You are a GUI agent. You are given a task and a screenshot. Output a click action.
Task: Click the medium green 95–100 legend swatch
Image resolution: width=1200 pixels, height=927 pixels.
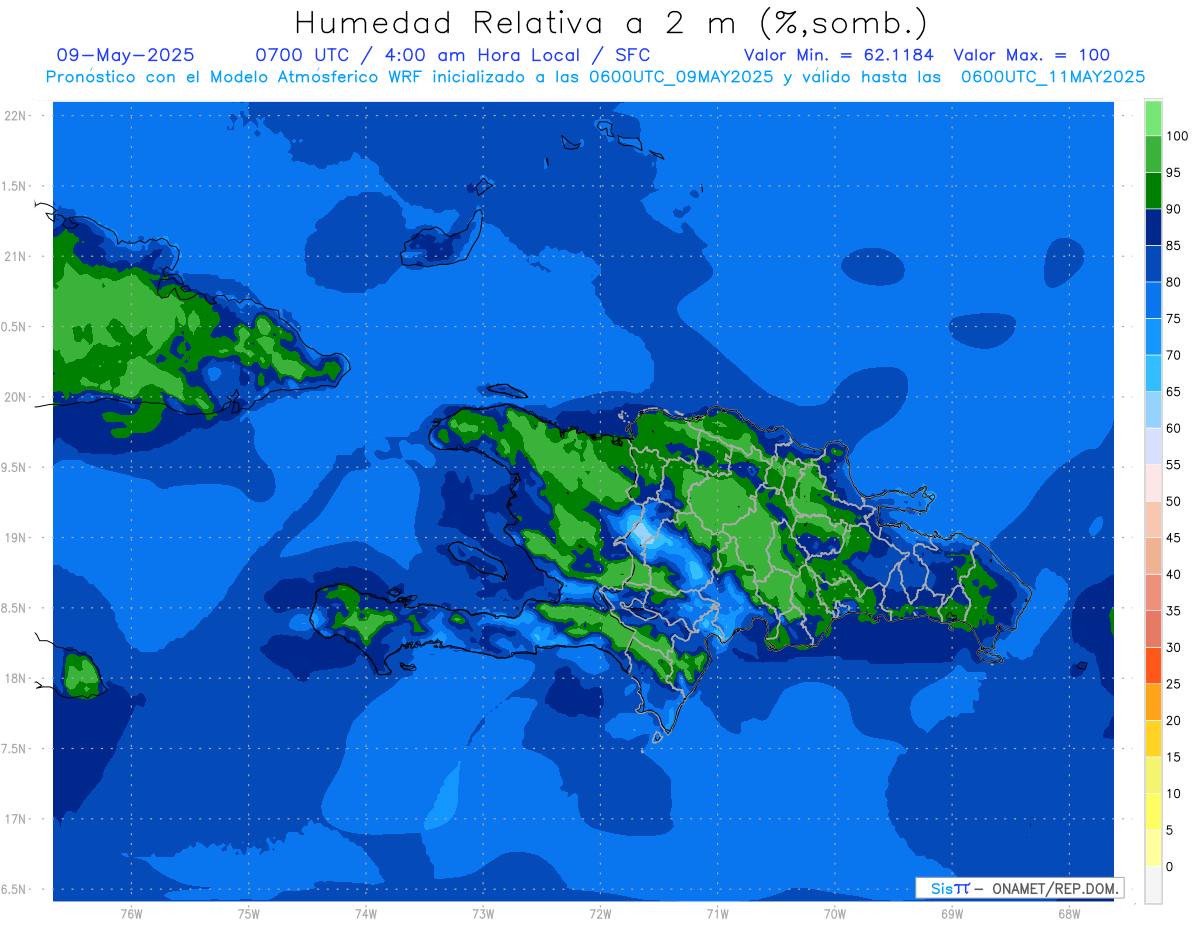[x=1153, y=154]
